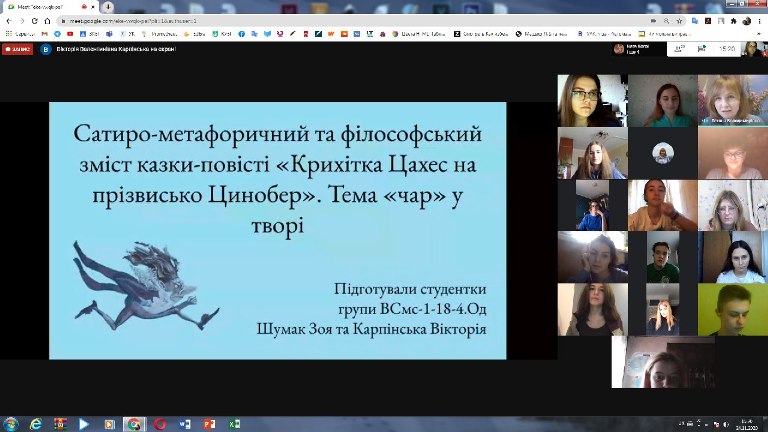This screenshot has width=768, height=432.
Task: Expand the bookmarks overflow chevron
Action: point(760,34)
